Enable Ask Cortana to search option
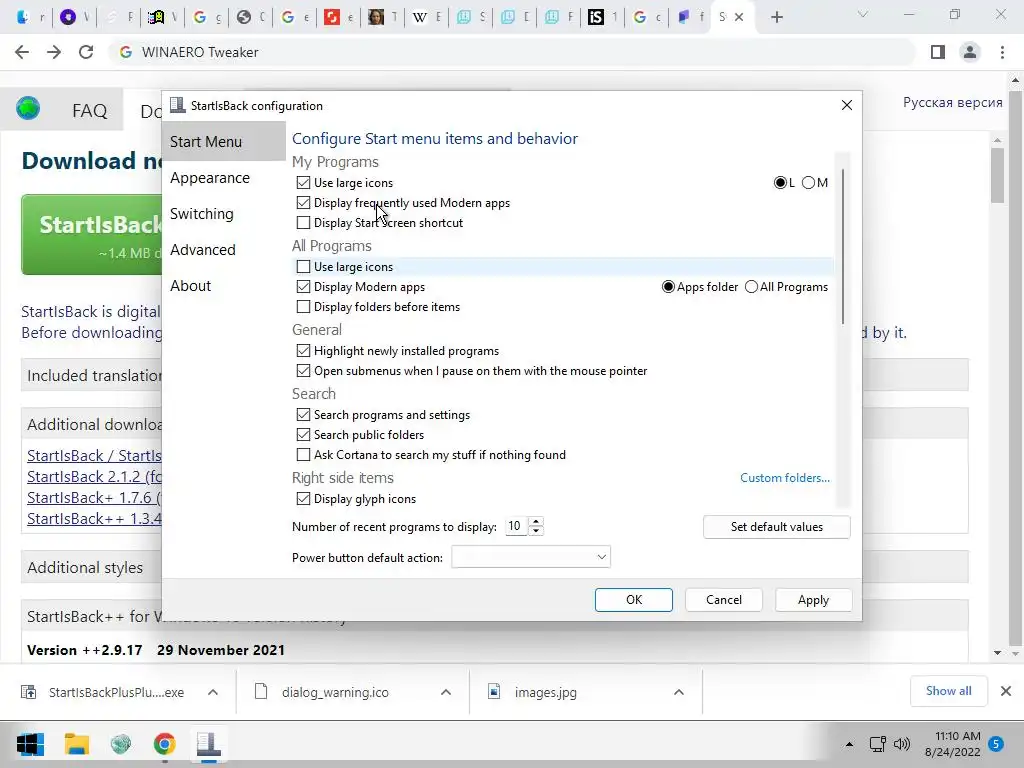 [303, 455]
